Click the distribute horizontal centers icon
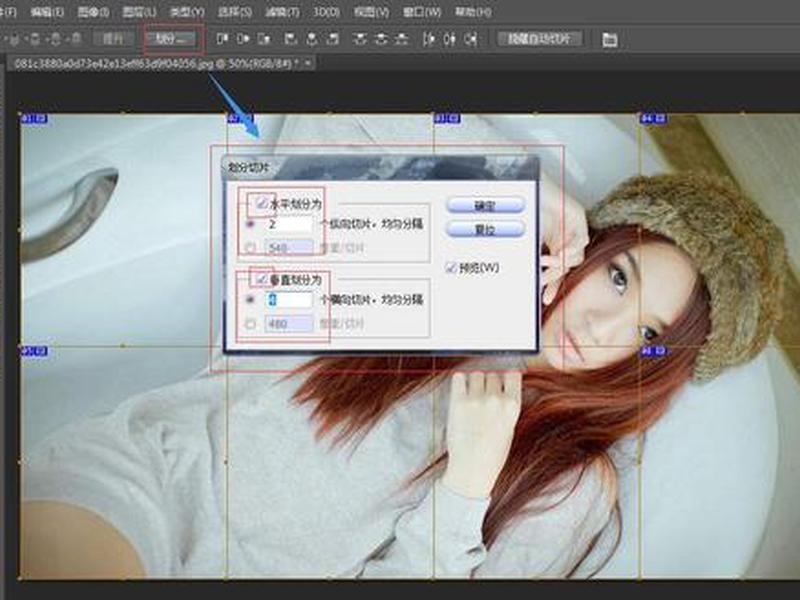The height and width of the screenshot is (600, 800). pyautogui.click(x=449, y=39)
